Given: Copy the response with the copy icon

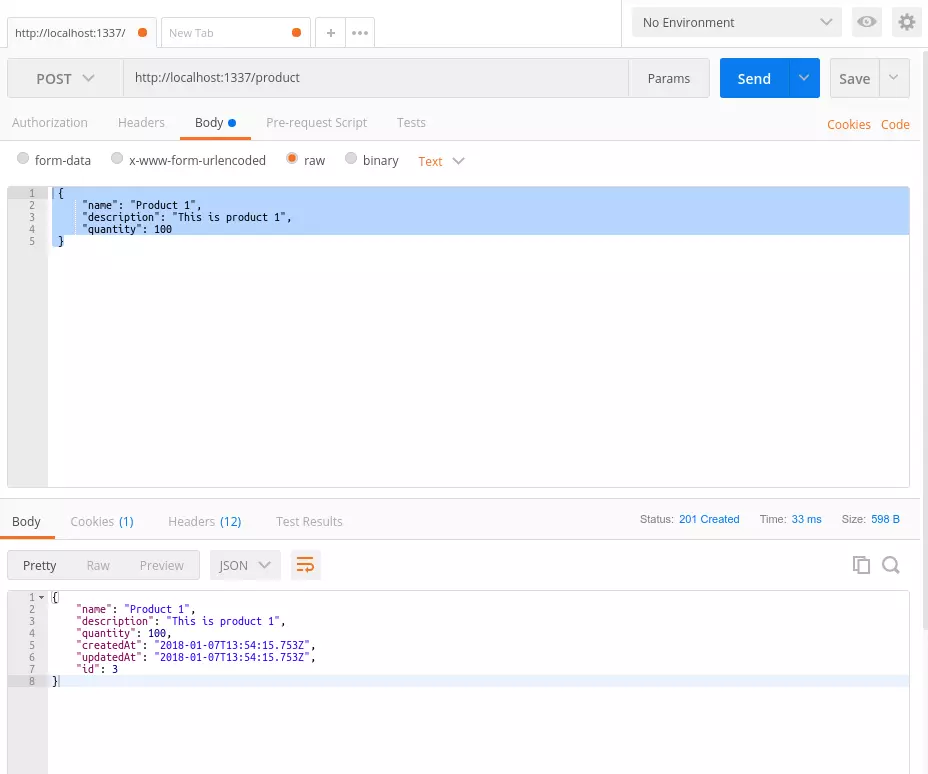Looking at the screenshot, I should click(861, 565).
